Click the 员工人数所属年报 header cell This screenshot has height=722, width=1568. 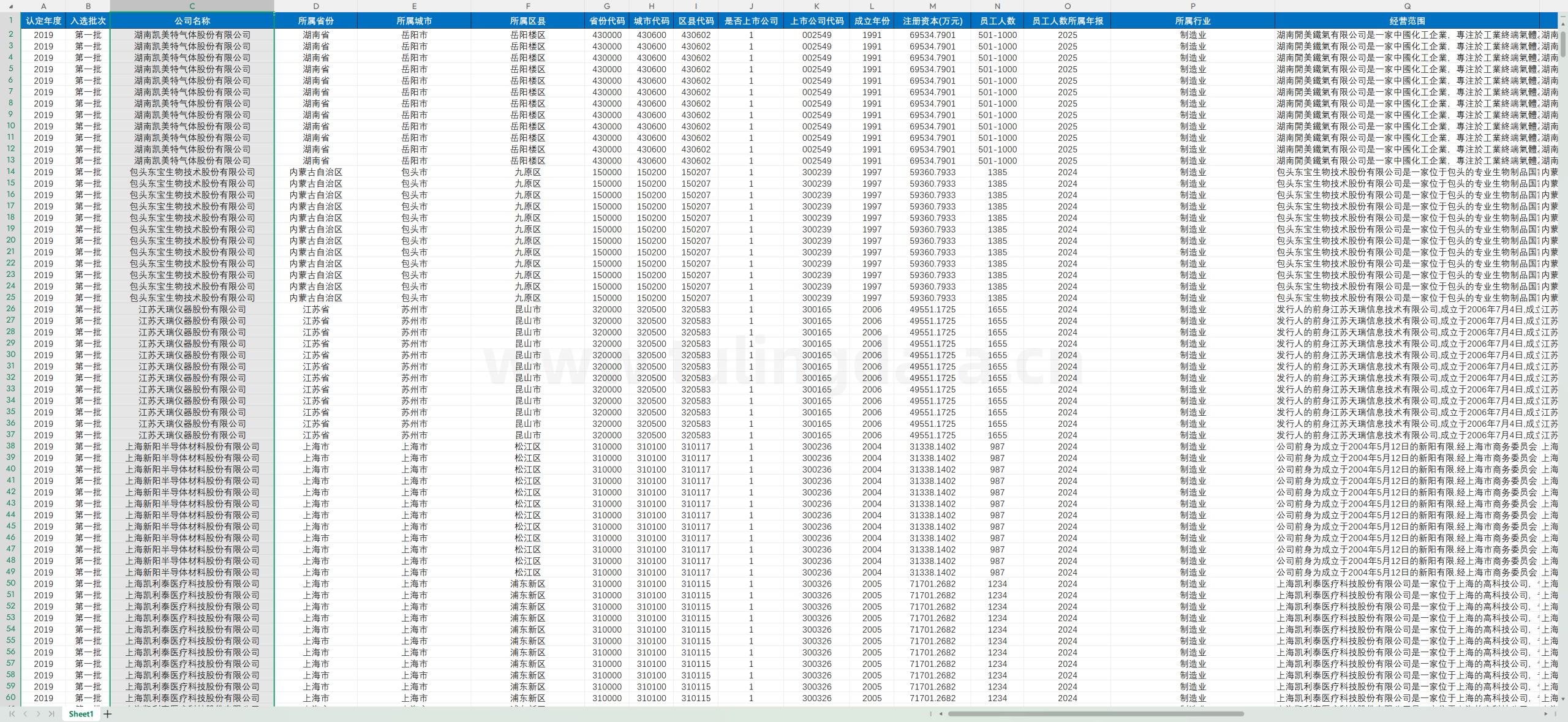click(1068, 21)
